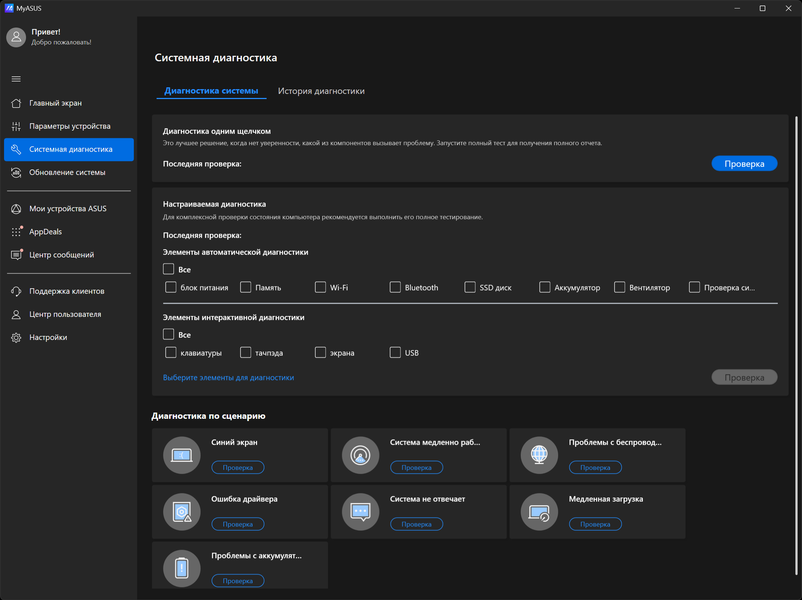Click the Ошибка драйвера scenario thumbnail icon
This screenshot has height=600, width=802.
pos(181,512)
